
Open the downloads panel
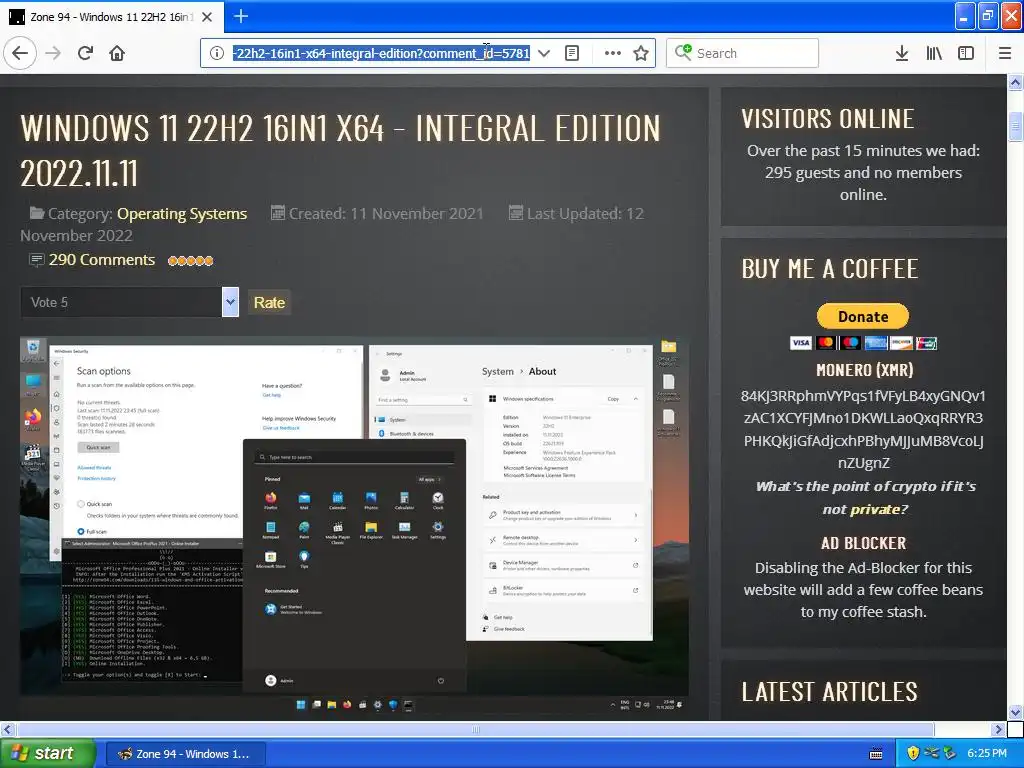pos(901,53)
